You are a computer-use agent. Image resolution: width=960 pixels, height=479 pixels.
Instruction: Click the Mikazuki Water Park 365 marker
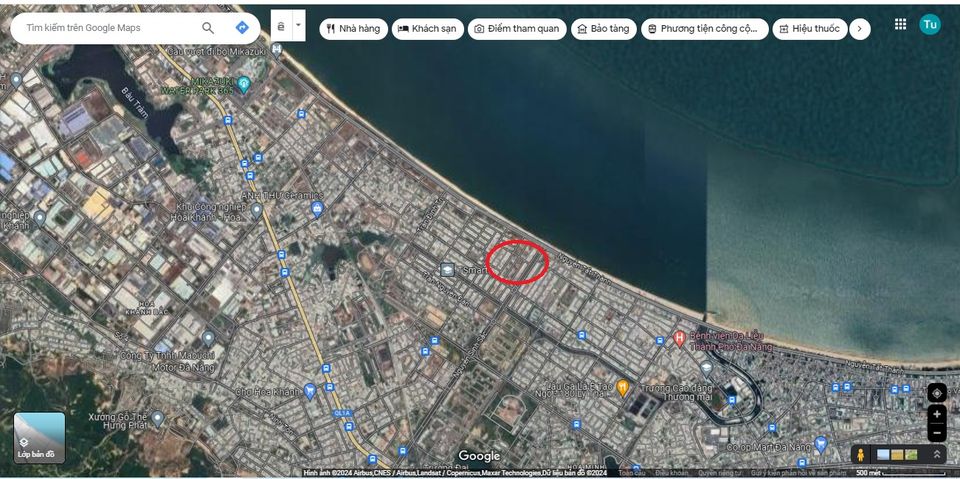(243, 84)
